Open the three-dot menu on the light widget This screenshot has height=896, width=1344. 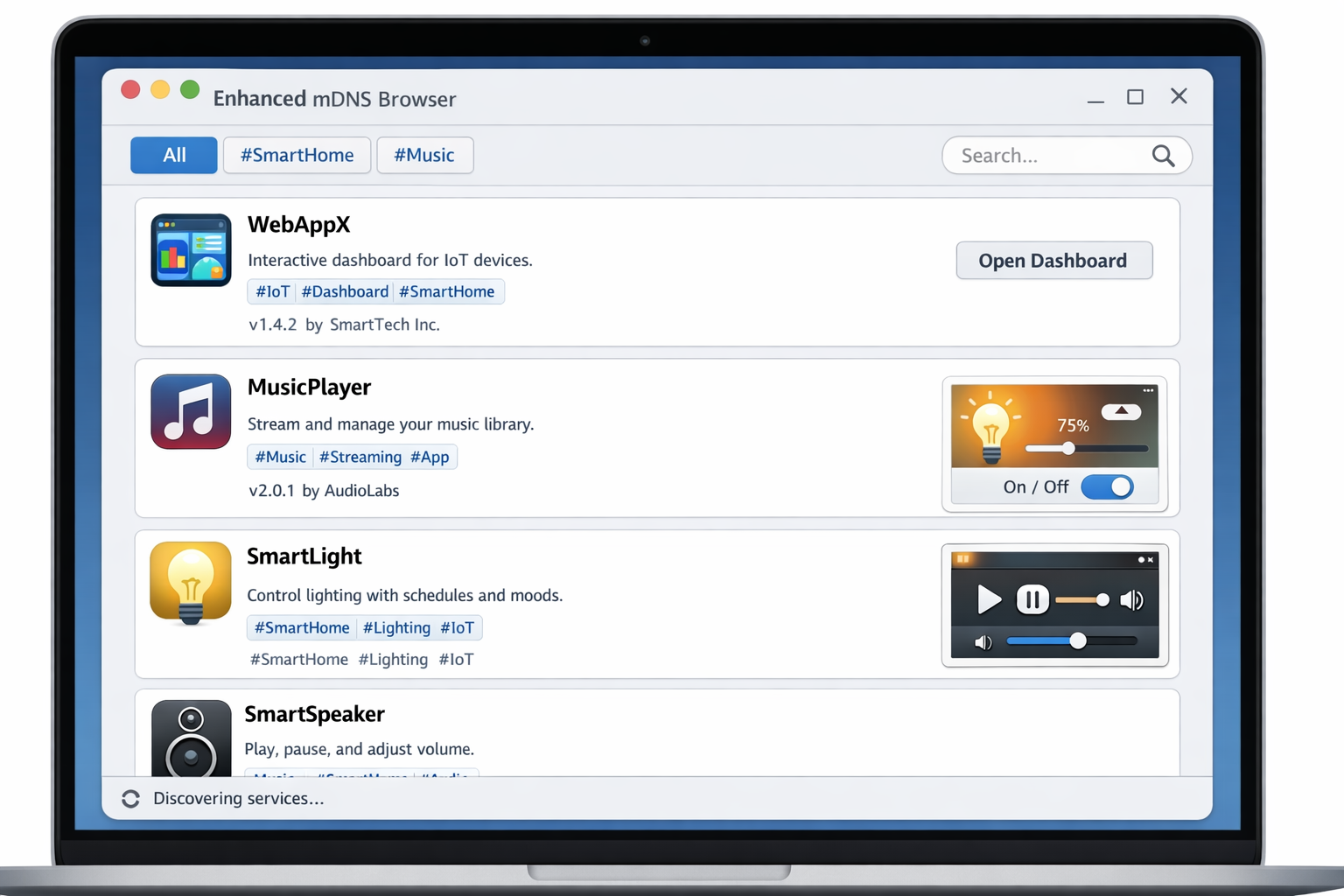click(x=1148, y=390)
